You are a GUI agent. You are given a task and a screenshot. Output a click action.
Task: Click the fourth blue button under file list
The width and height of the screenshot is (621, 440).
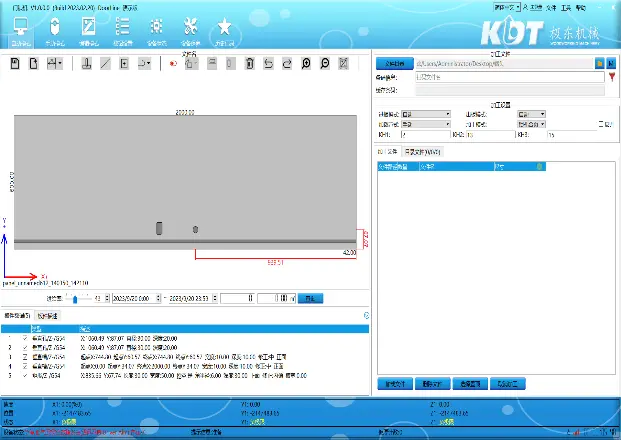click(x=508, y=383)
